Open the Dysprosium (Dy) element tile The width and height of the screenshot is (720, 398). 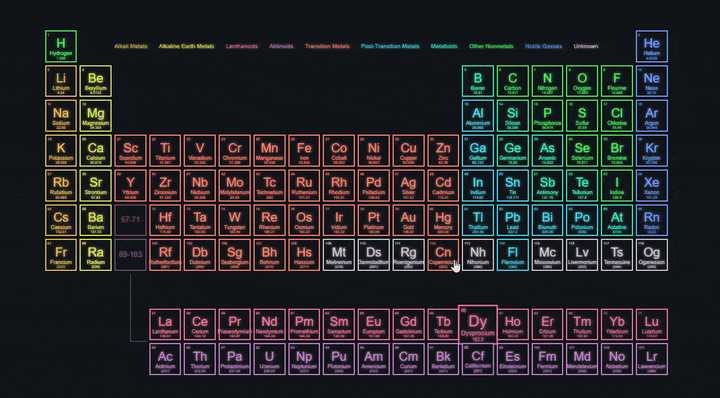[478, 324]
